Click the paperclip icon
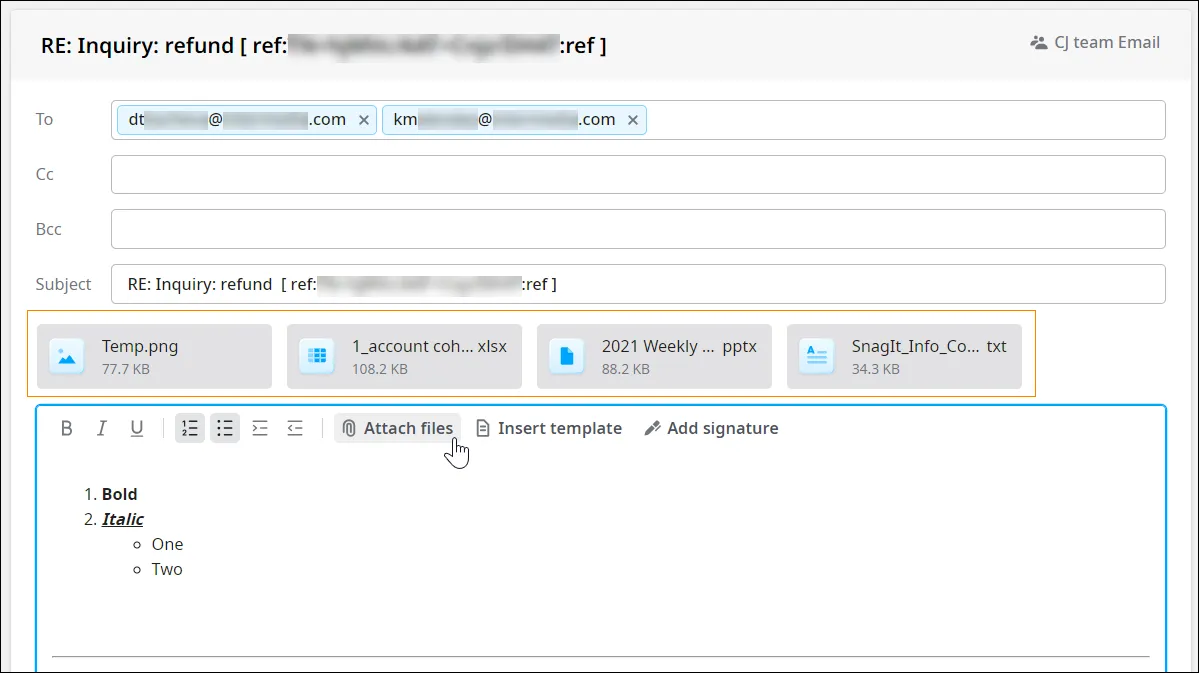 (x=349, y=428)
